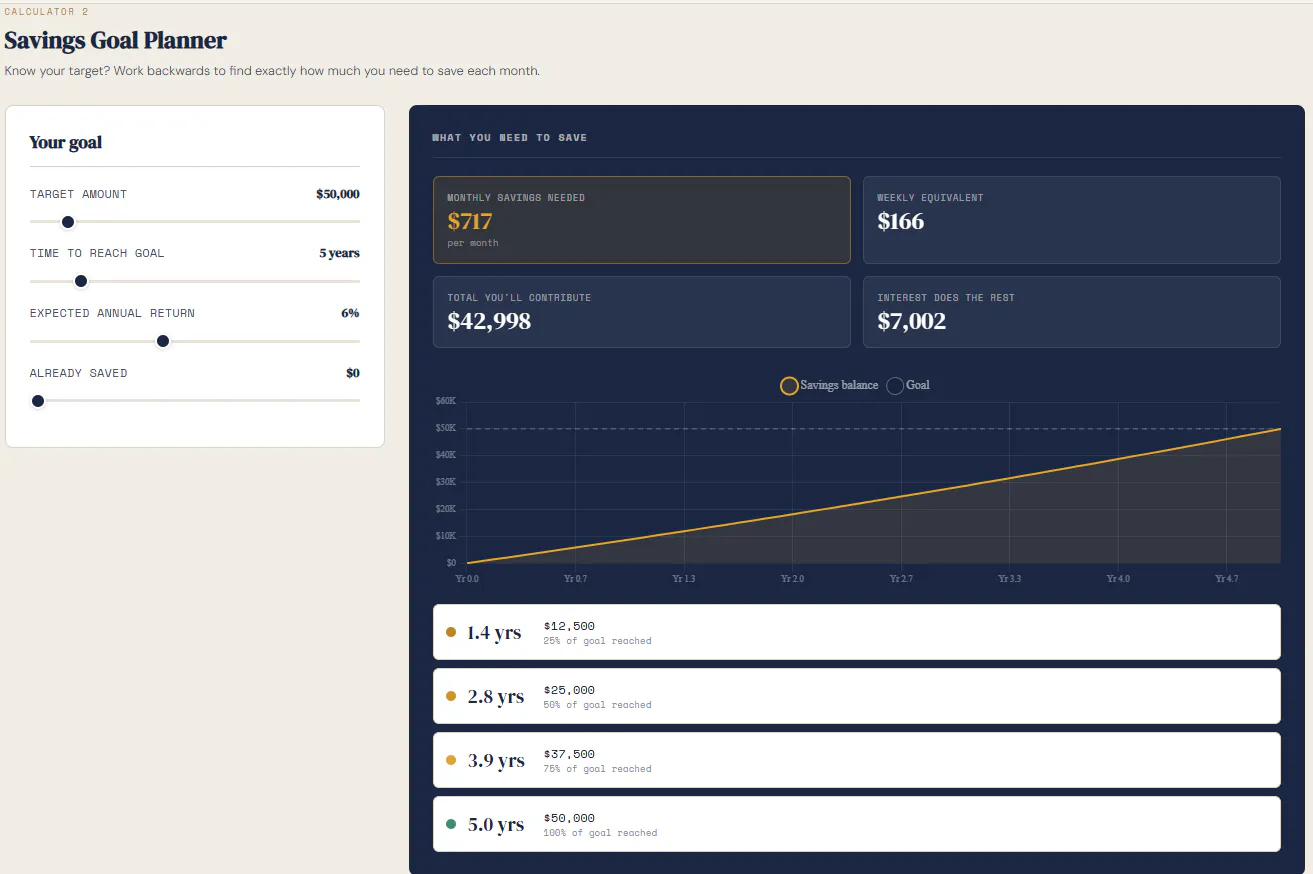
Task: Click the dot beside 2.8 yrs
Action: pyautogui.click(x=451, y=696)
